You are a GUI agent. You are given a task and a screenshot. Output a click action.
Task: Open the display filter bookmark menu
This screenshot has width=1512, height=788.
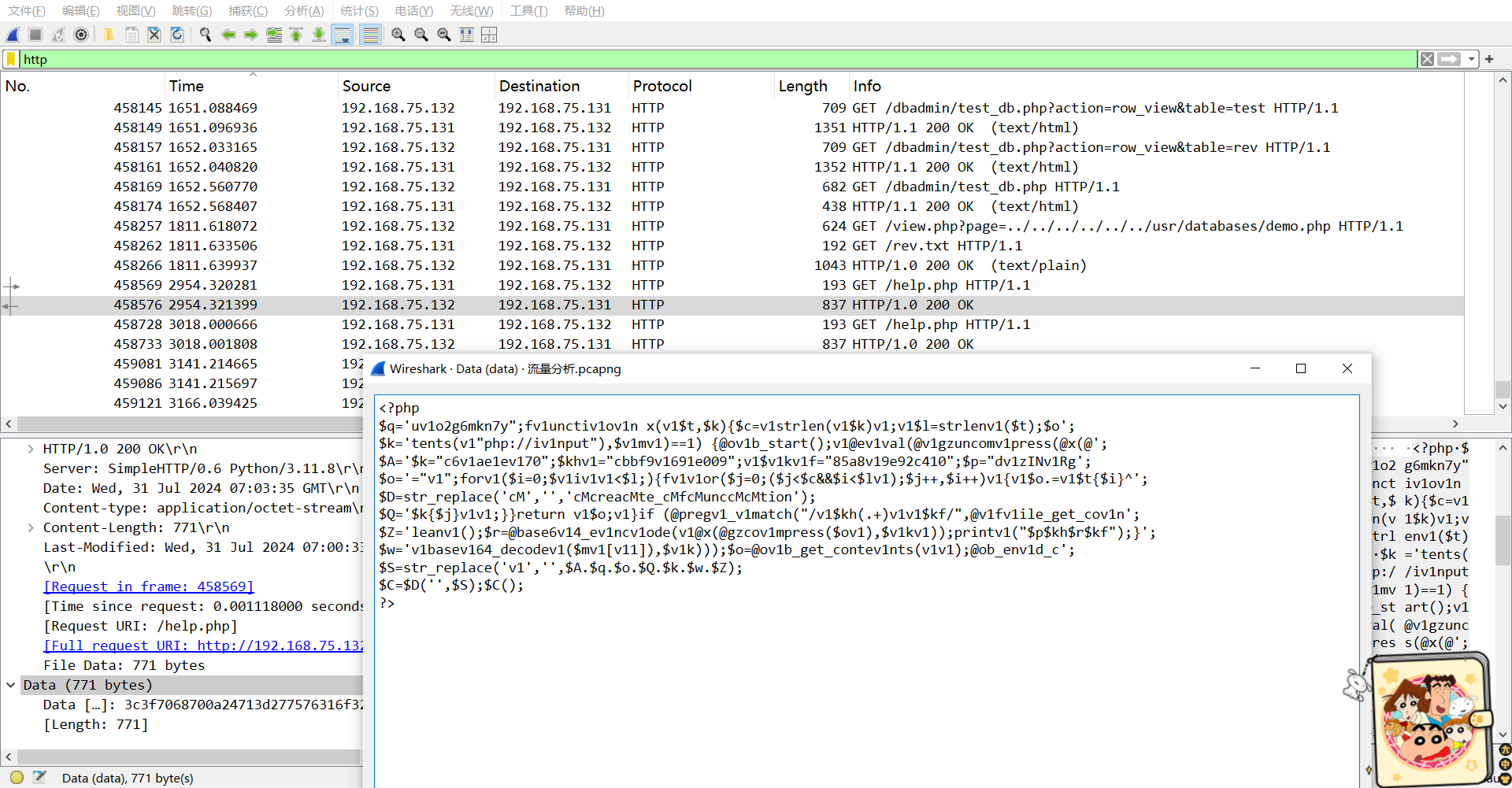point(11,59)
